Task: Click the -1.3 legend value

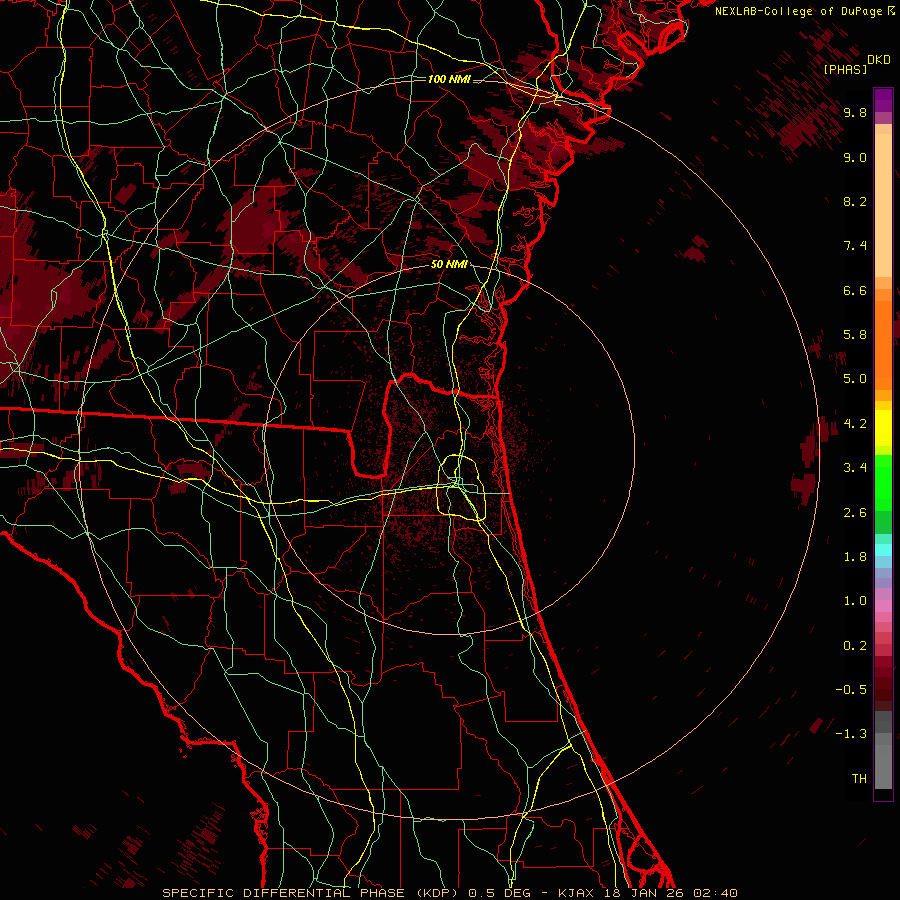Action: (851, 734)
